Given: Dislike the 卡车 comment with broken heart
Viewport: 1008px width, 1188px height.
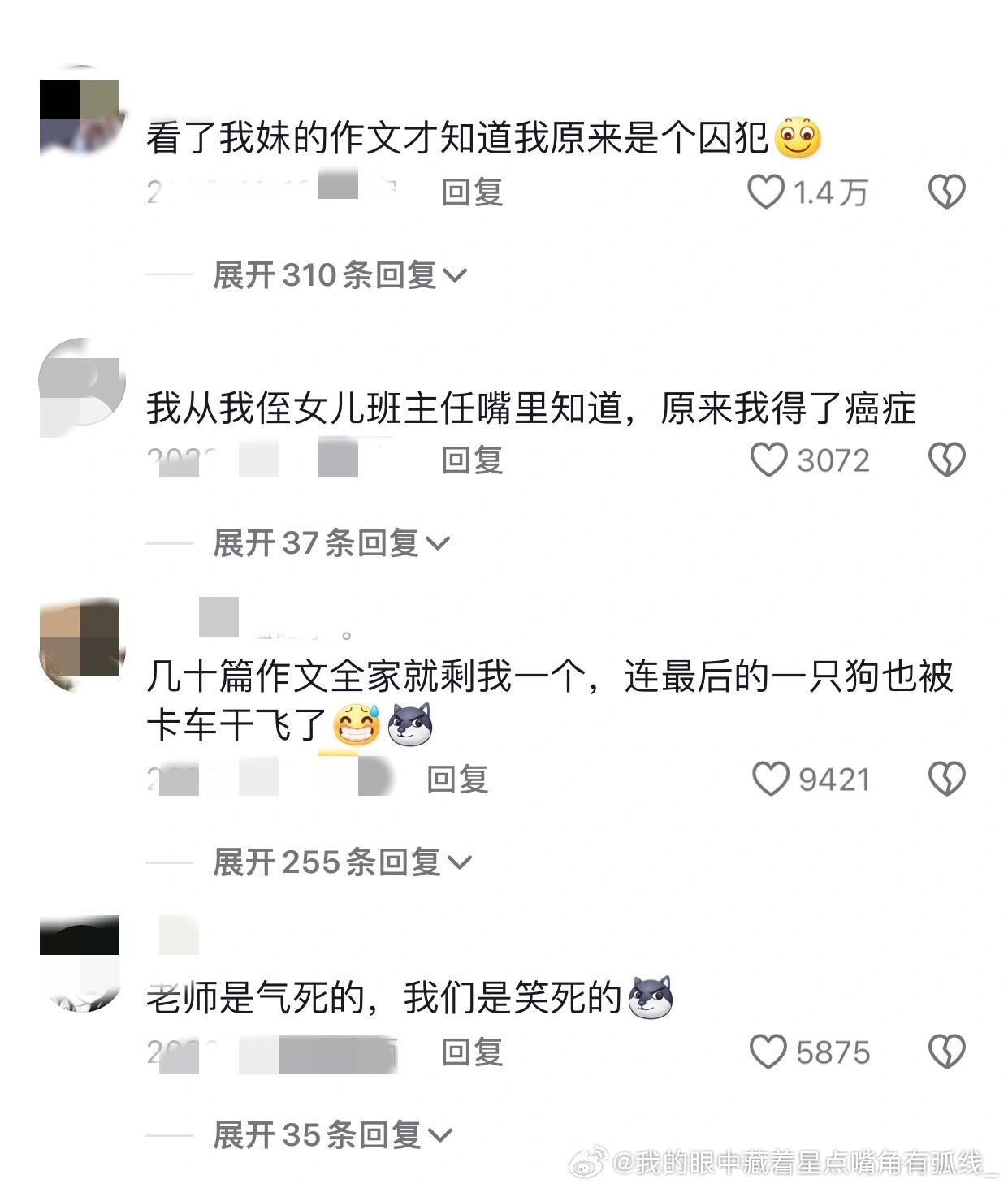Looking at the screenshot, I should [x=946, y=780].
